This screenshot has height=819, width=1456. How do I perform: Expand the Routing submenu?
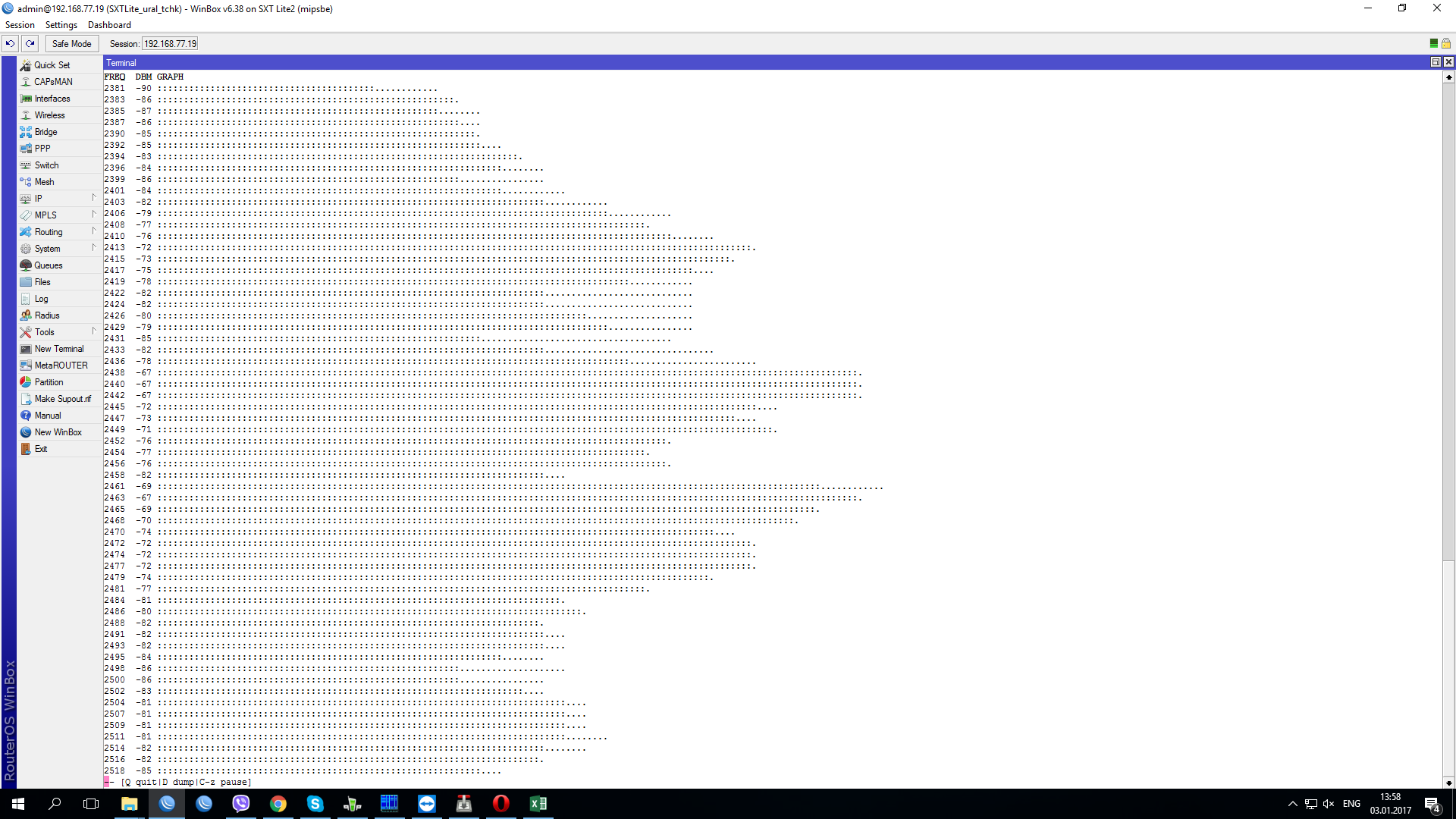pyautogui.click(x=49, y=232)
